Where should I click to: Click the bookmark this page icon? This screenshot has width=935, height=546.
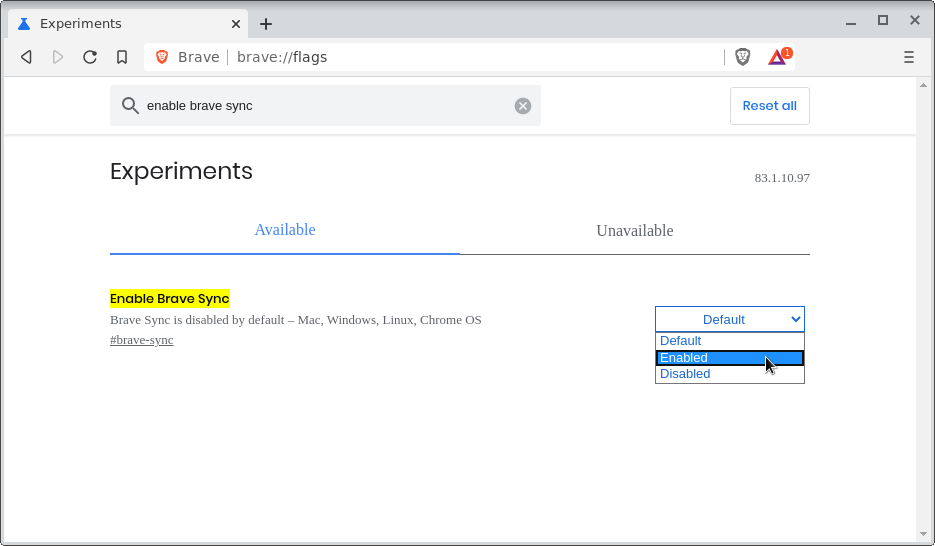[x=122, y=57]
